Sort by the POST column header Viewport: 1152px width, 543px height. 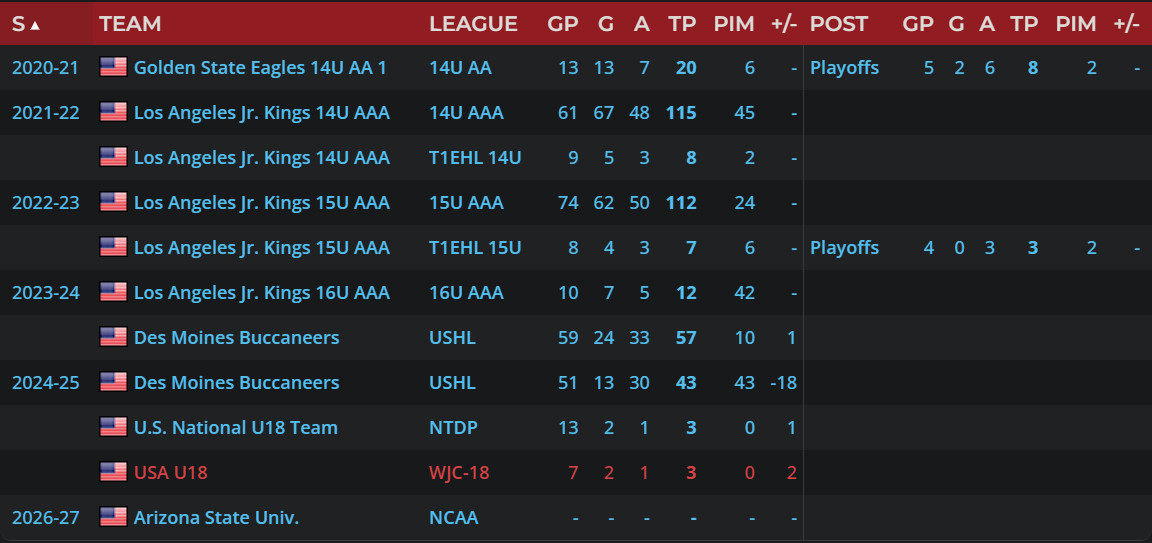[839, 24]
